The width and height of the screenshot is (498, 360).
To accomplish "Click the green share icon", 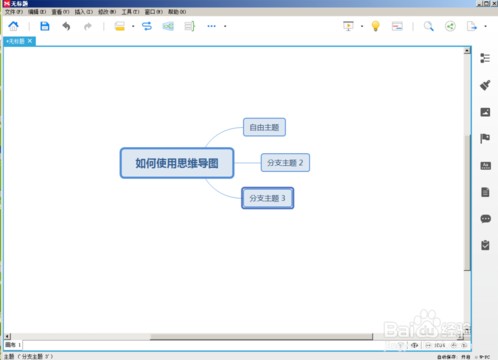I will tap(450, 26).
